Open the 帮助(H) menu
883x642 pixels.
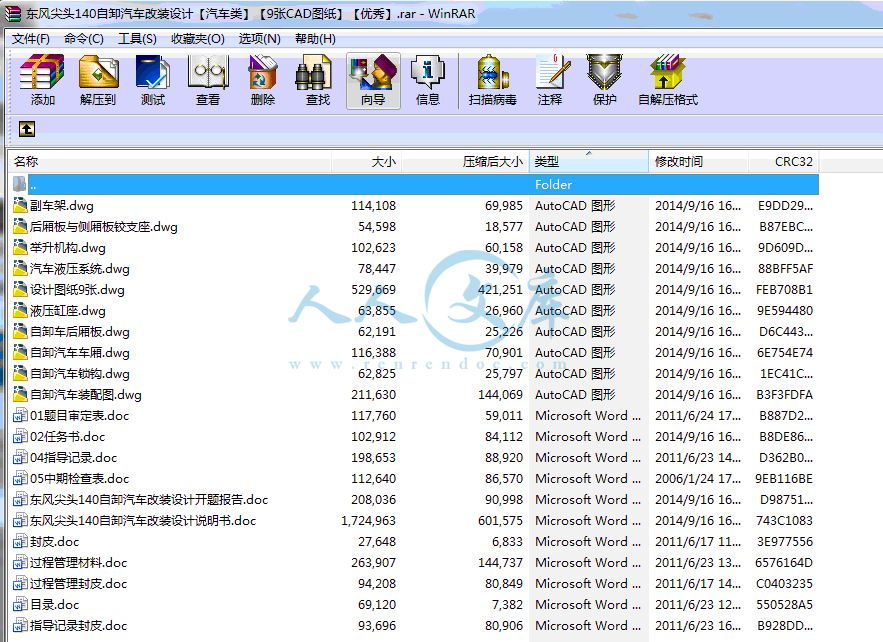coord(315,39)
